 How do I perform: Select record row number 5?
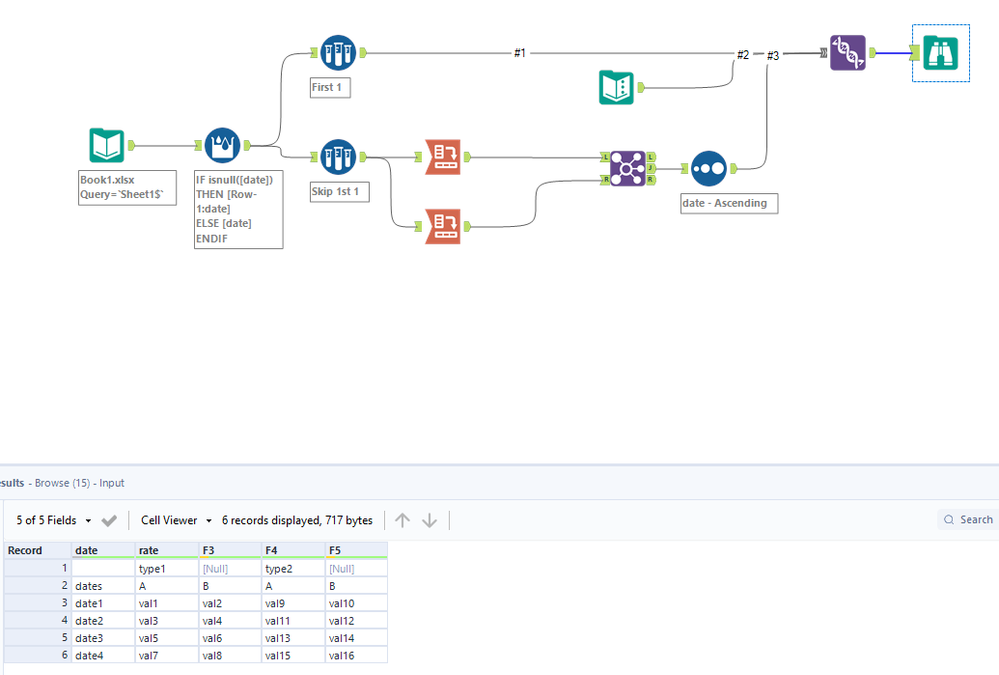(38, 638)
